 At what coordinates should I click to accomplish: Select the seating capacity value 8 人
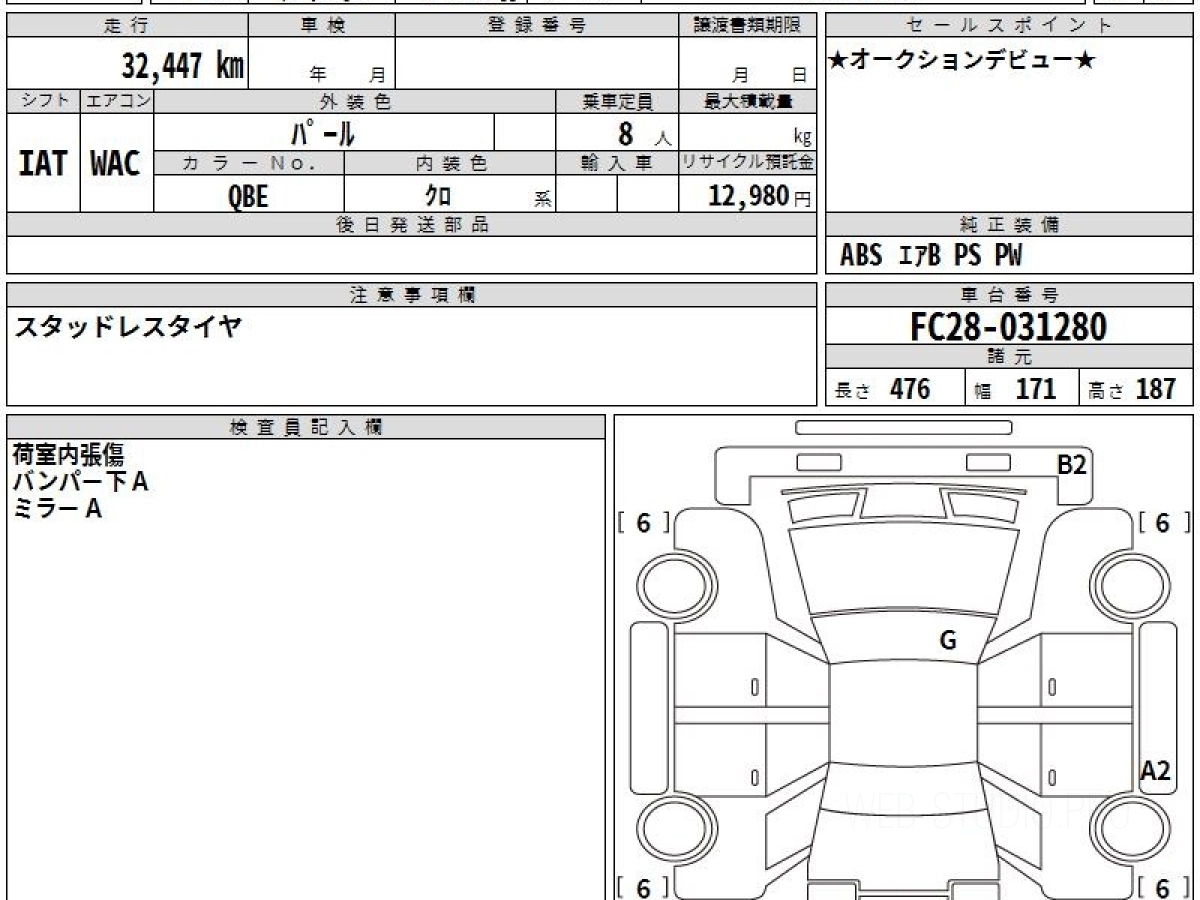coord(644,134)
